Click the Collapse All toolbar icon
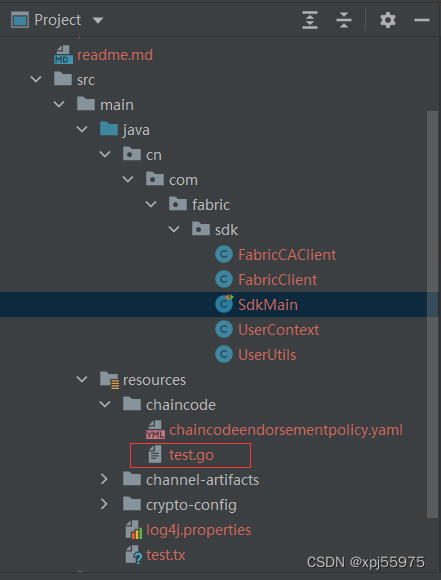 pyautogui.click(x=344, y=20)
